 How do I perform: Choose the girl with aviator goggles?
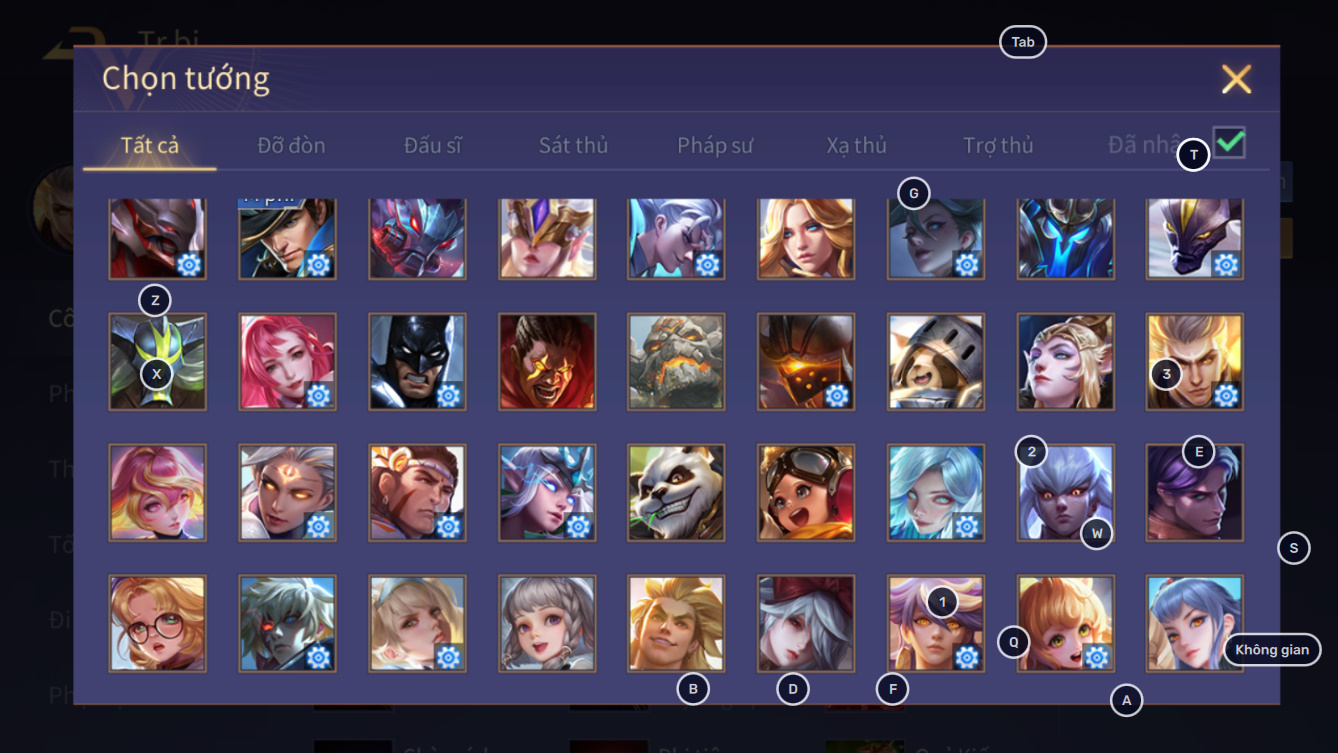(806, 493)
